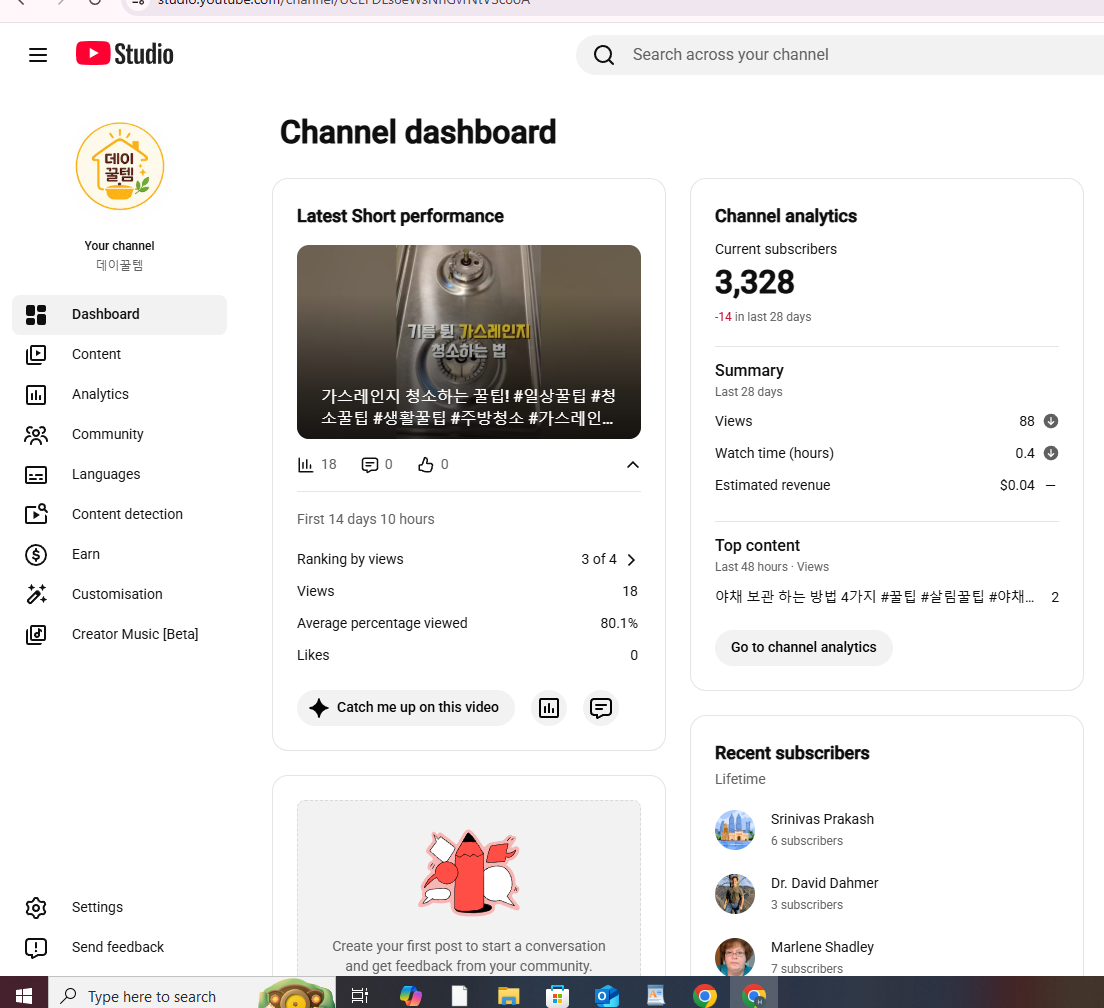Screen dimensions: 1104x1008
Task: Open Languages in the sidebar
Action: pyautogui.click(x=120, y=474)
